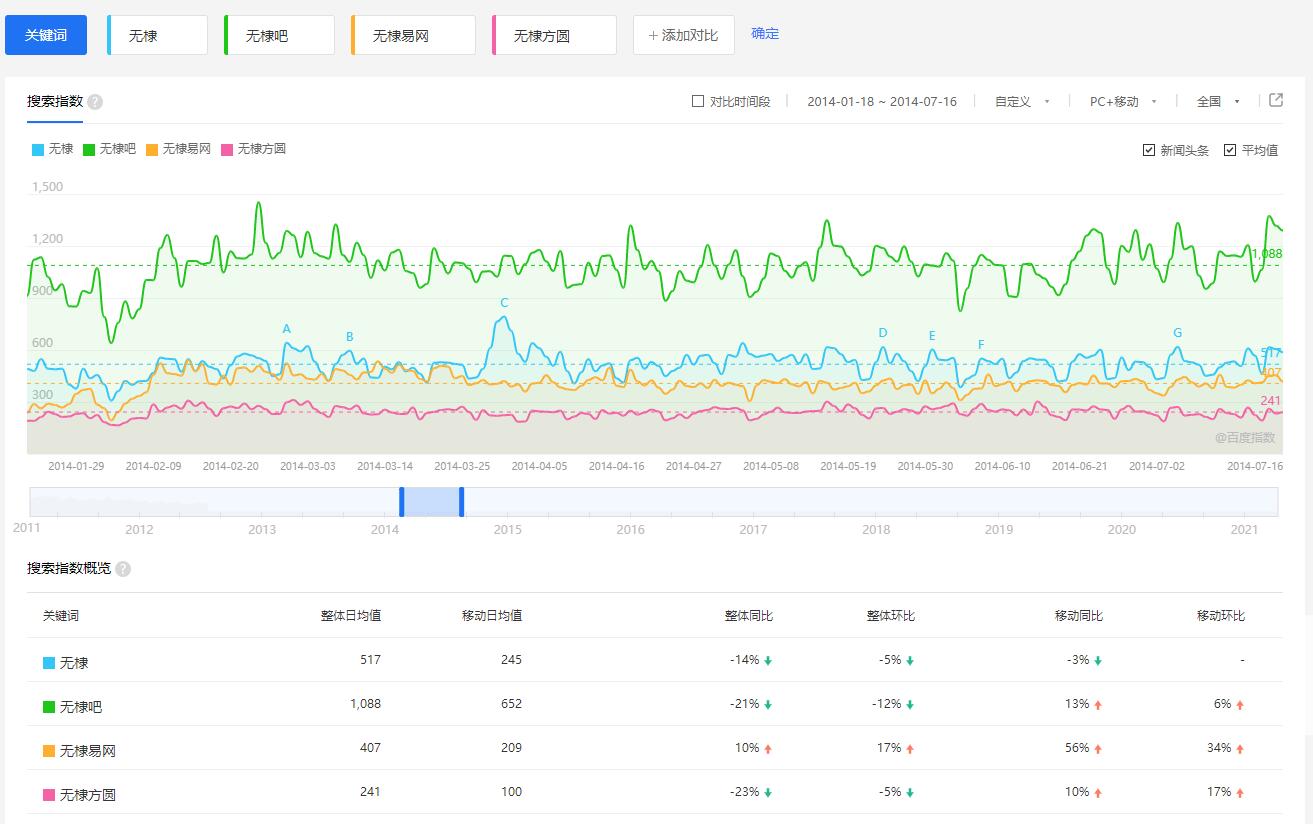Click news marker A on the chart

(x=287, y=329)
